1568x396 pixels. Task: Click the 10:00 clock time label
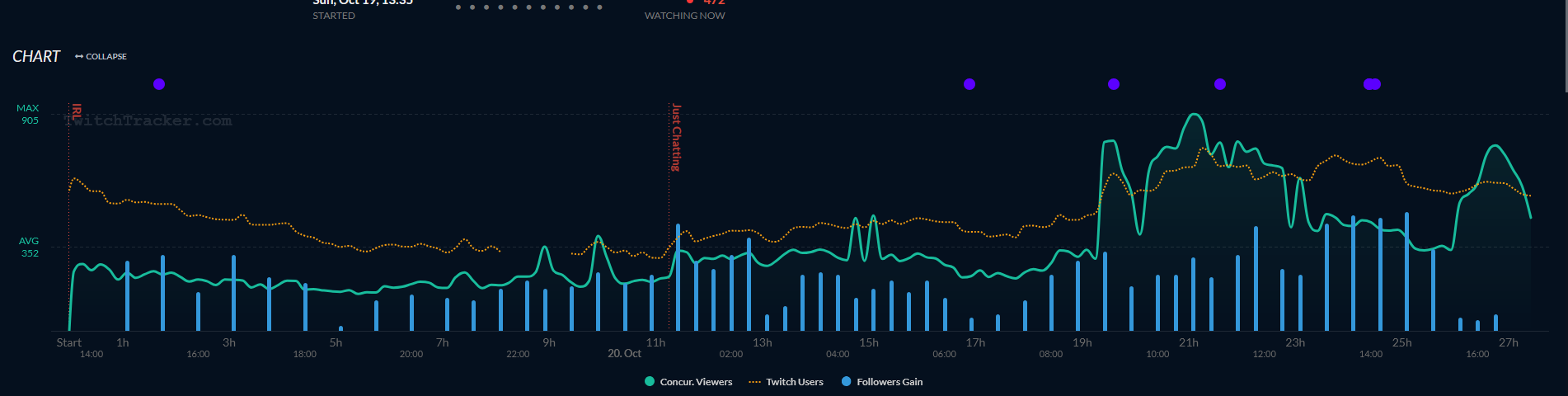pos(1157,354)
